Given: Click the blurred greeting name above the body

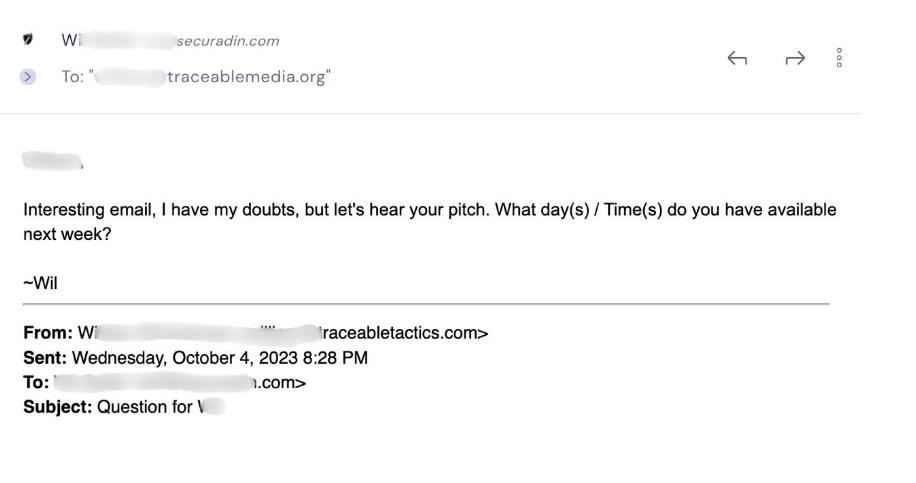Looking at the screenshot, I should click(x=53, y=161).
